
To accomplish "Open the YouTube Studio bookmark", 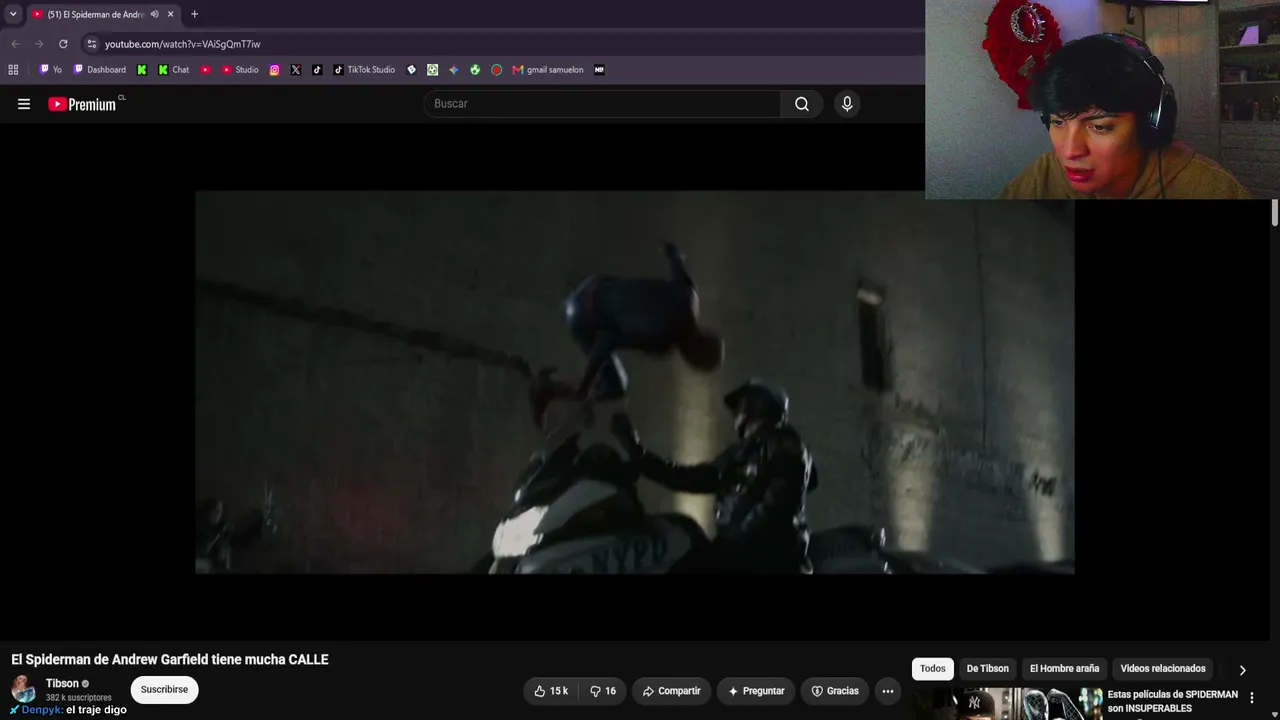I will [x=240, y=70].
